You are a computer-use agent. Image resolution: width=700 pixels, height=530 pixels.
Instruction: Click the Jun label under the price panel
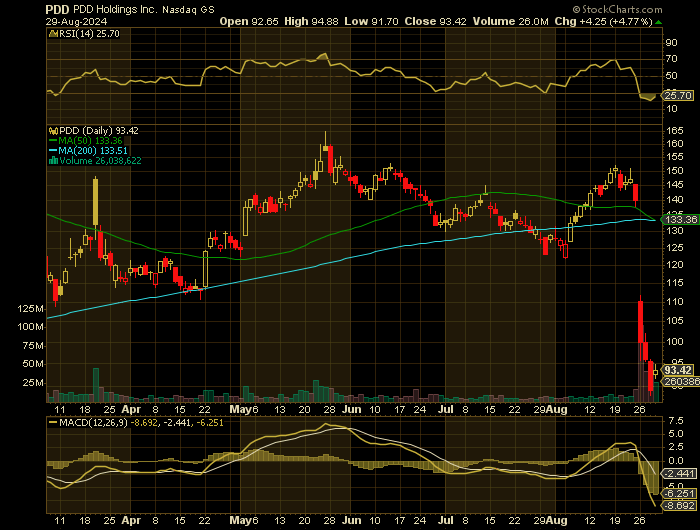[x=352, y=409]
